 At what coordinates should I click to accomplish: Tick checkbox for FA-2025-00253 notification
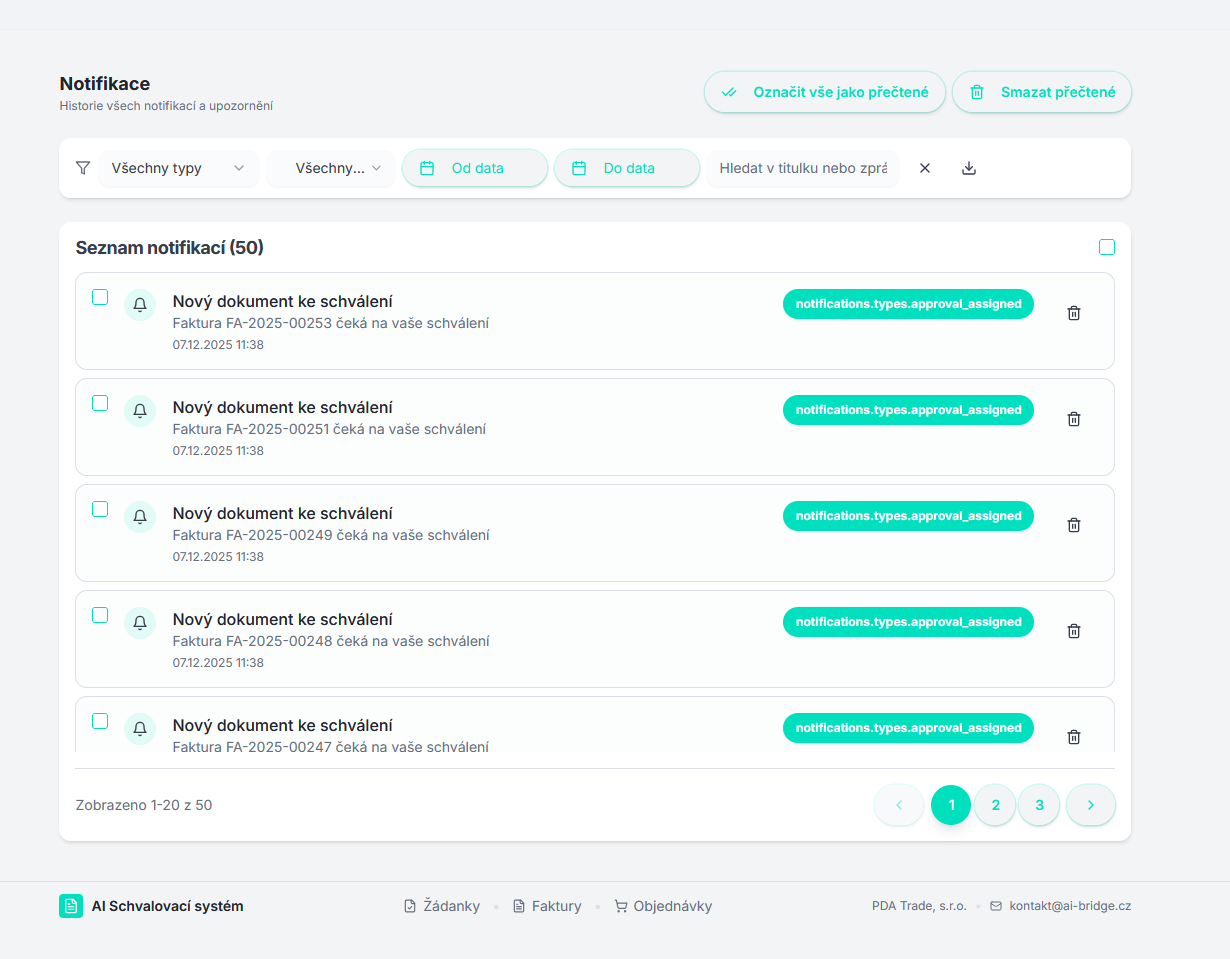pyautogui.click(x=100, y=297)
